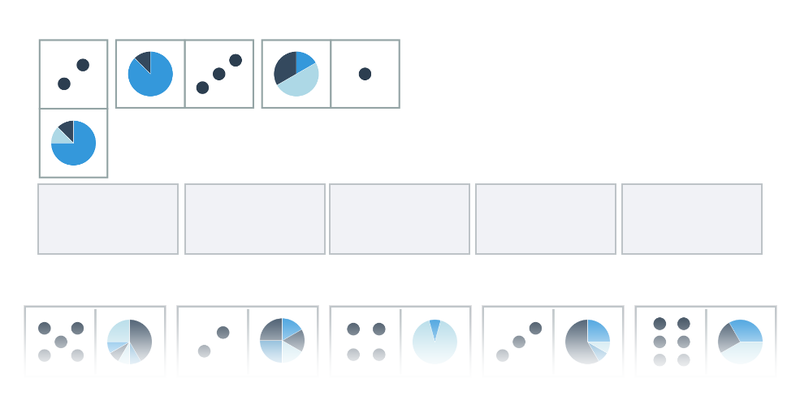Click the middle empty placeholder slot
This screenshot has height=400, width=800.
pyautogui.click(x=399, y=219)
